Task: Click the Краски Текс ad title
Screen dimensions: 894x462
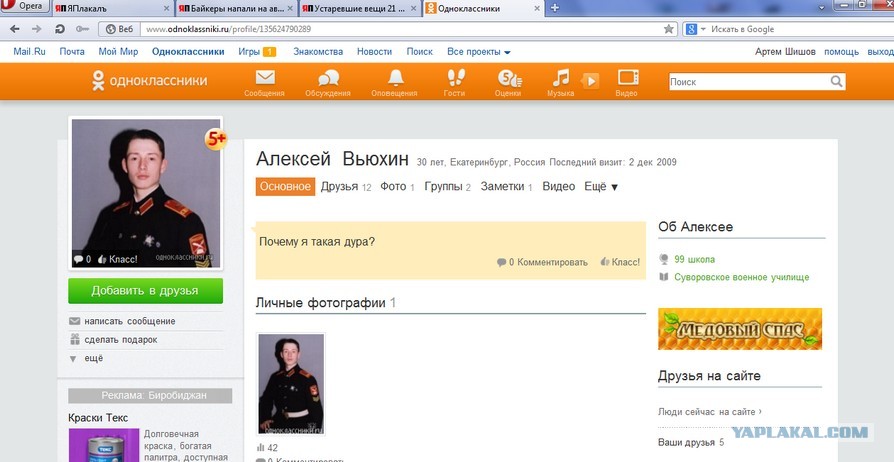Action: click(98, 418)
